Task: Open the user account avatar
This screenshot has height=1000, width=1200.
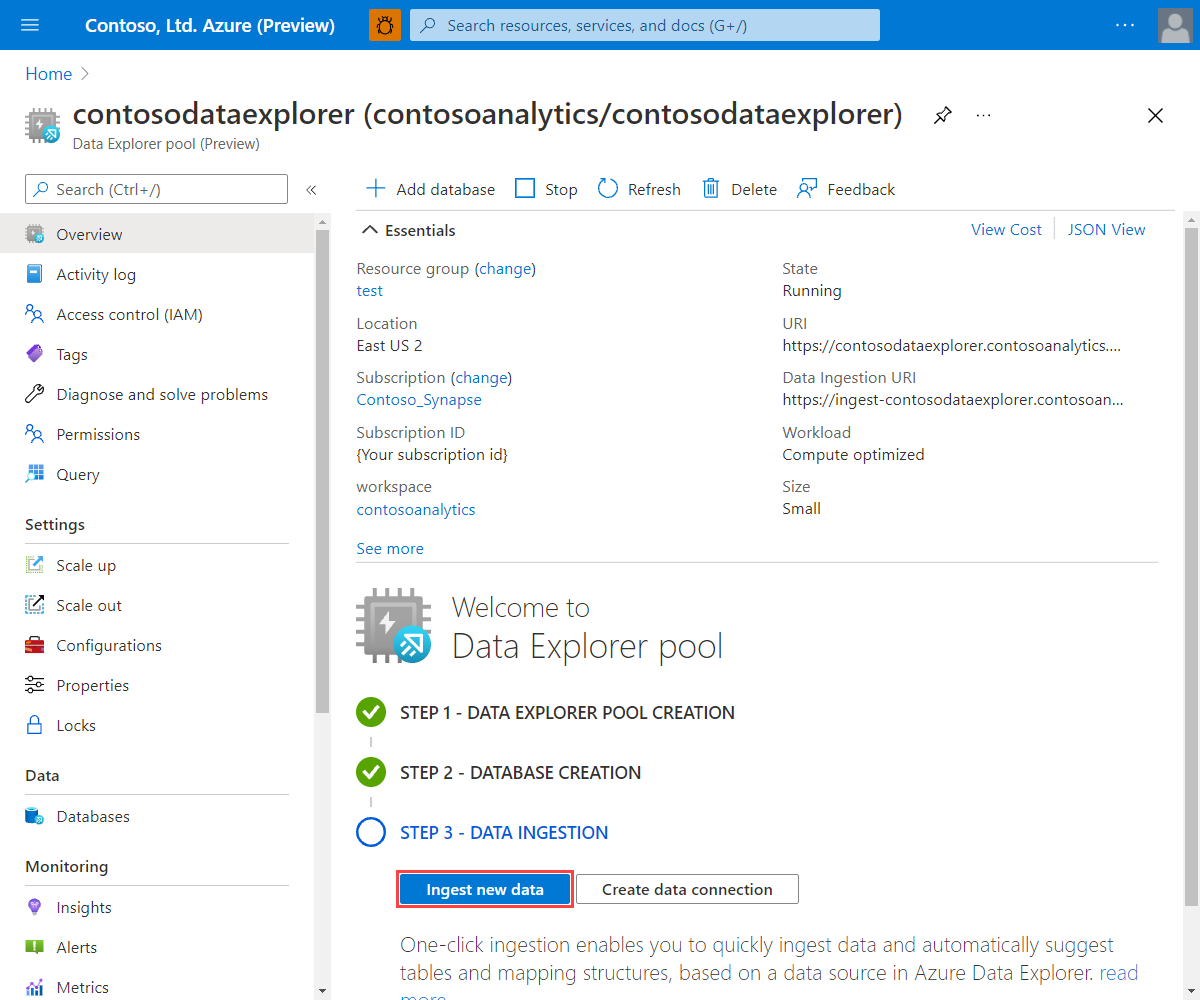Action: point(1175,25)
